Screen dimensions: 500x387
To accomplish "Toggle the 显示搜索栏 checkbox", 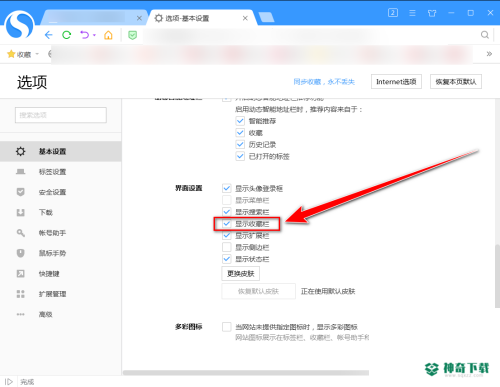I will (x=227, y=212).
